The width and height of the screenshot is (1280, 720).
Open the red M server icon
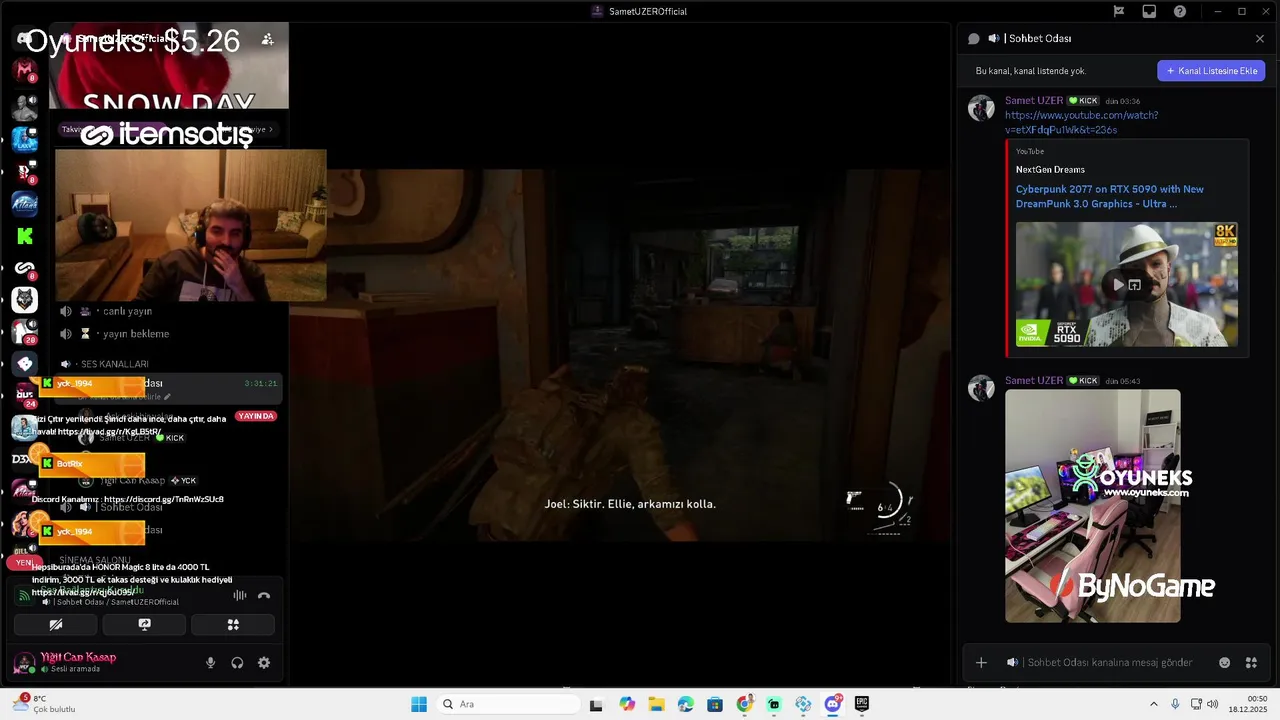(x=25, y=70)
